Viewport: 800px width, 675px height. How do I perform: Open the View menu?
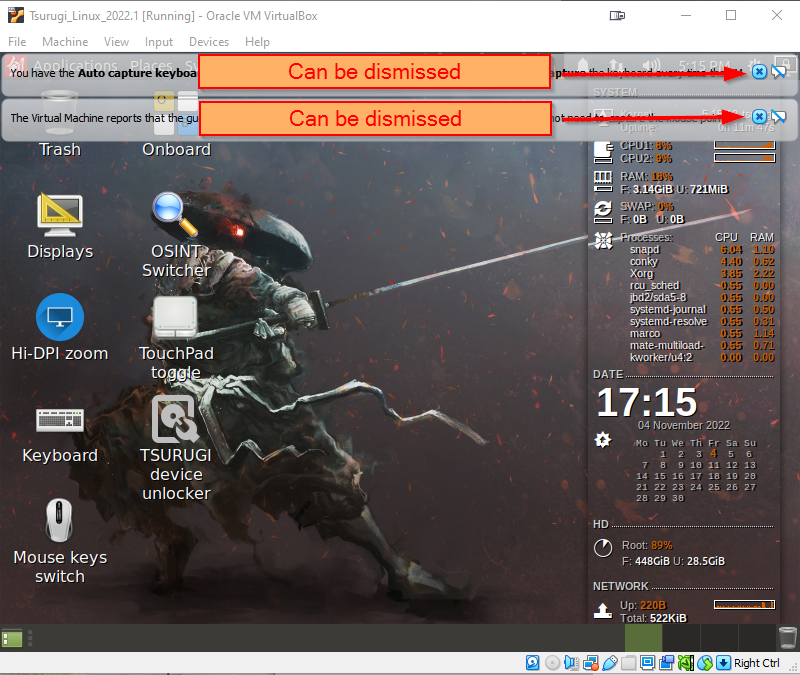pyautogui.click(x=116, y=42)
